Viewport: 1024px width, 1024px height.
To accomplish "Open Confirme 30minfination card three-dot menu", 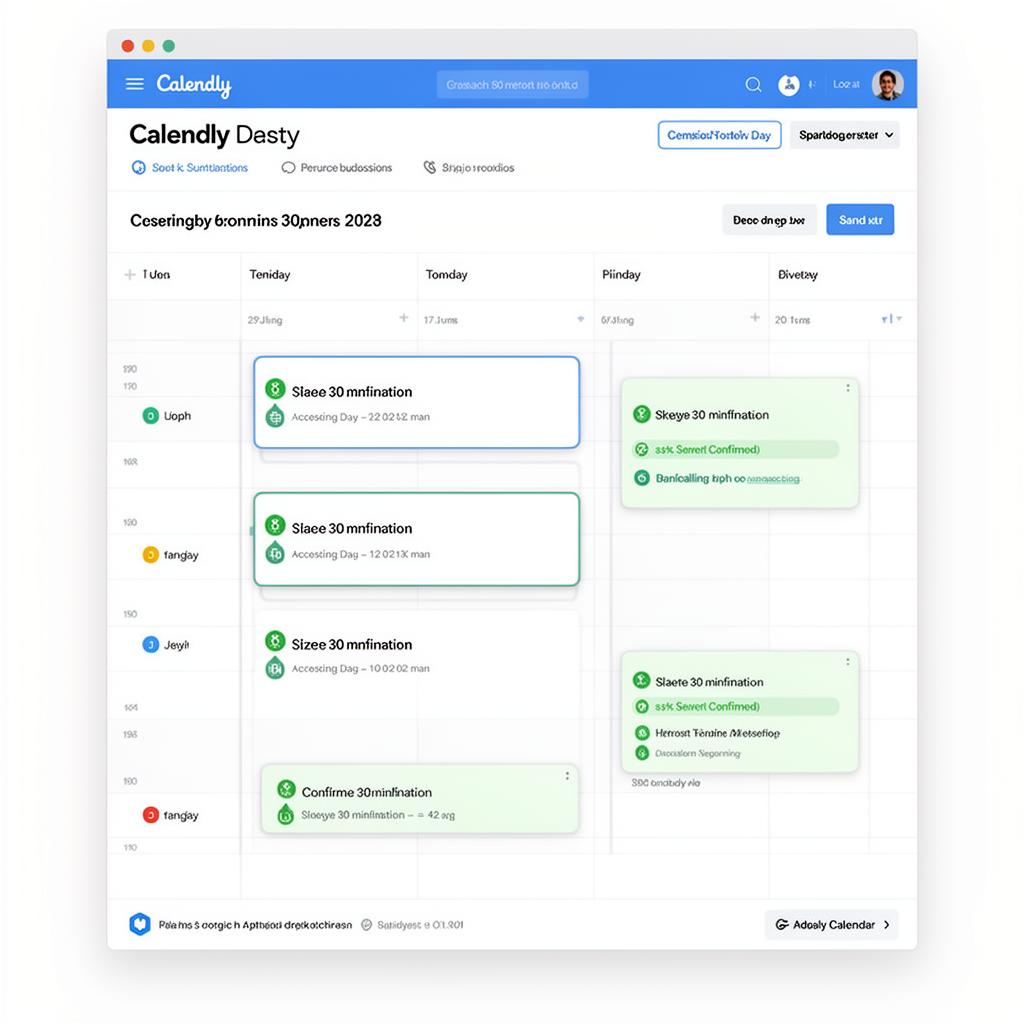I will [x=567, y=776].
